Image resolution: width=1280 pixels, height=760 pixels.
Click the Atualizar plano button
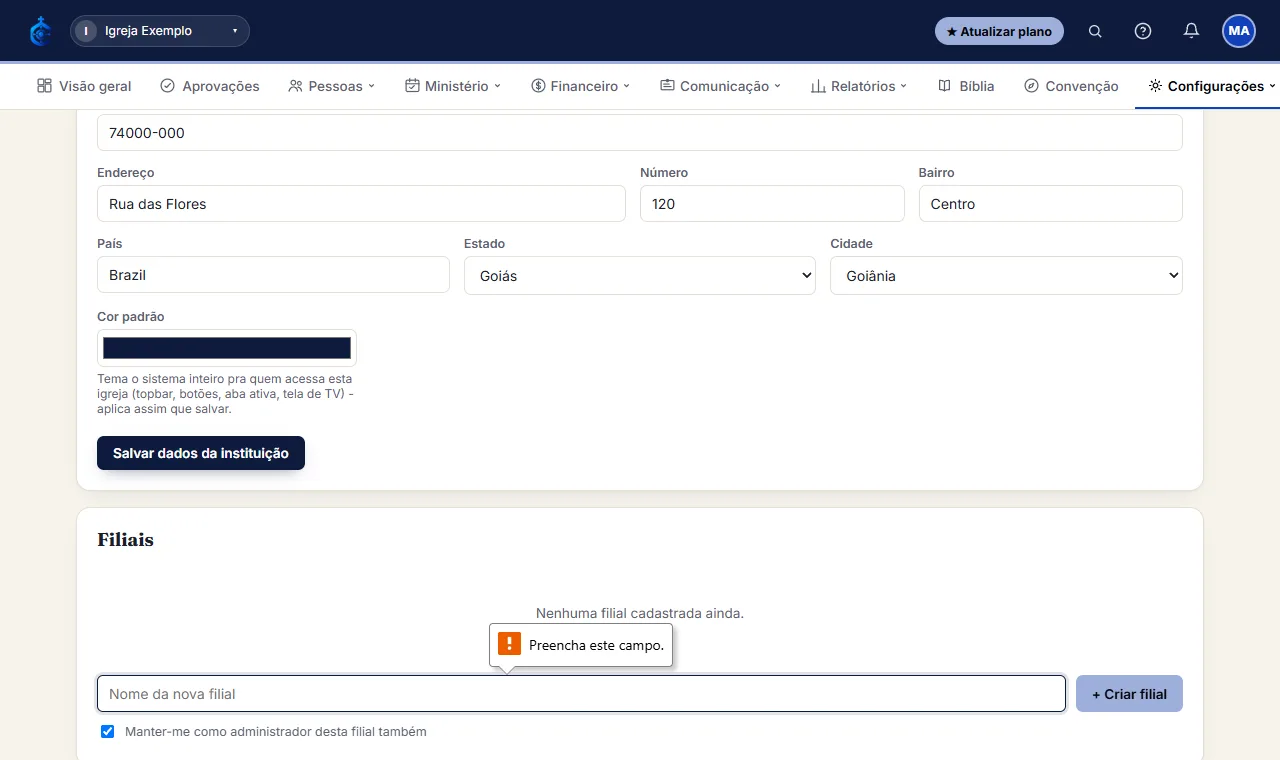(x=999, y=31)
